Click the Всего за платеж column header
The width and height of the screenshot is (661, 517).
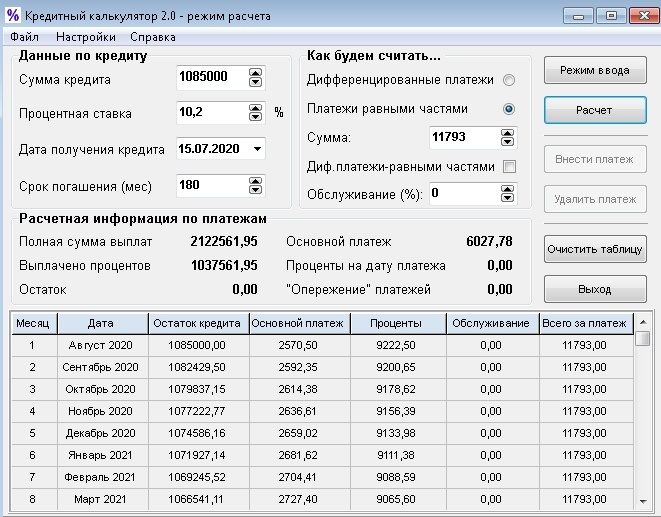[586, 323]
